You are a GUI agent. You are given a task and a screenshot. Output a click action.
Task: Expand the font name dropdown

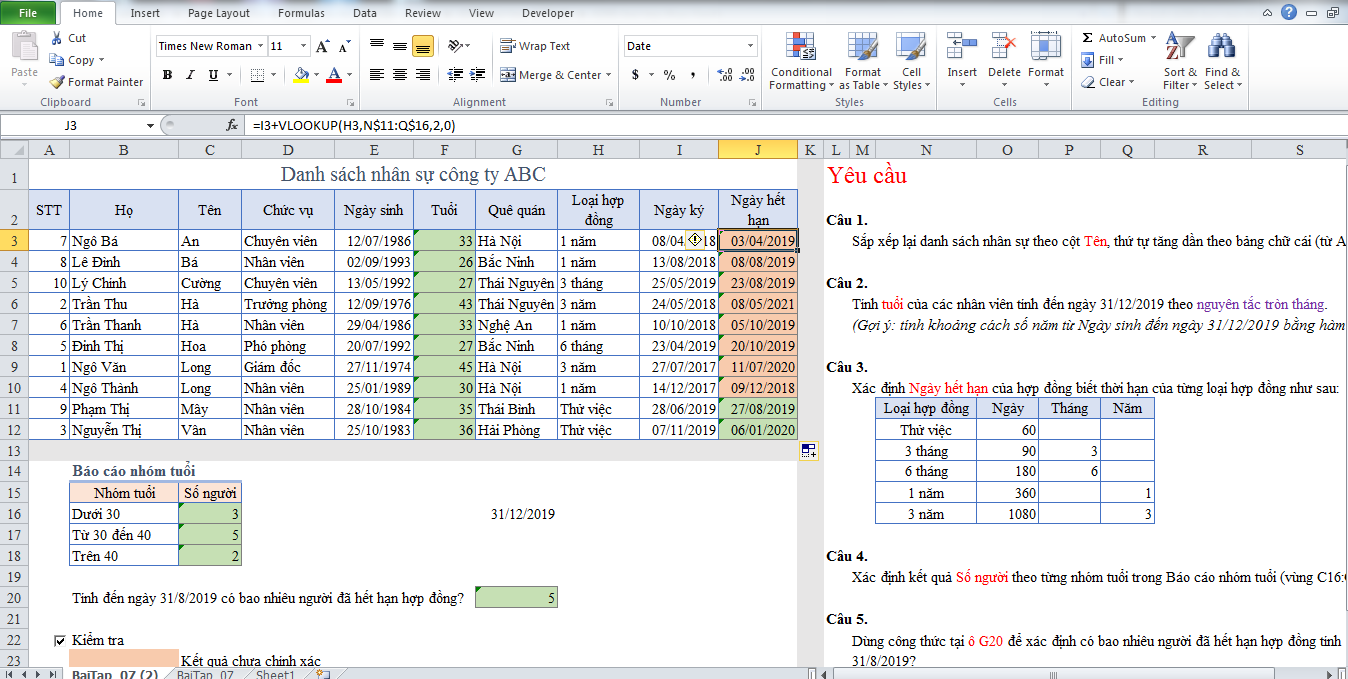pyautogui.click(x=261, y=46)
